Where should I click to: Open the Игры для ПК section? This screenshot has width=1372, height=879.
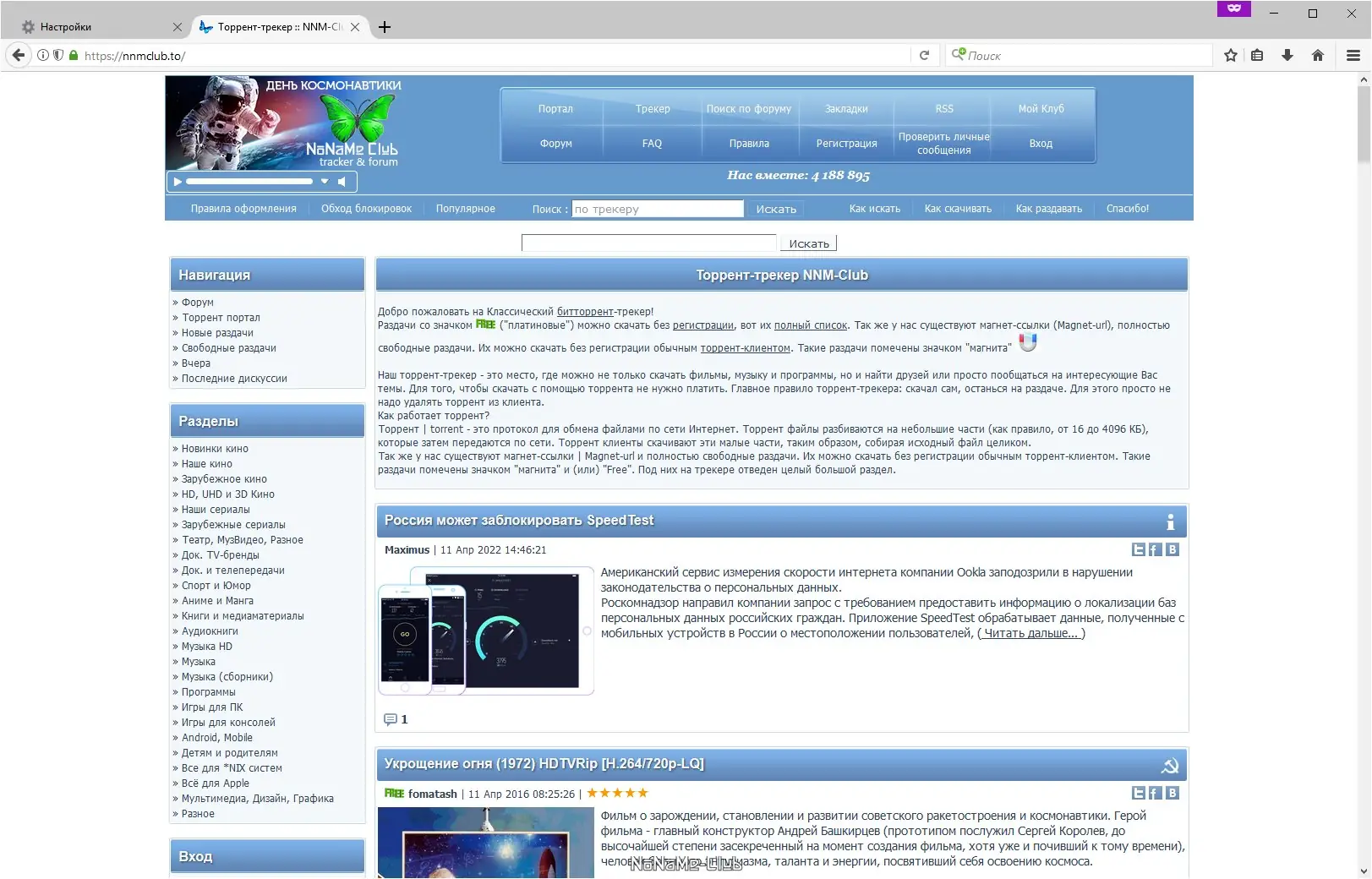212,707
